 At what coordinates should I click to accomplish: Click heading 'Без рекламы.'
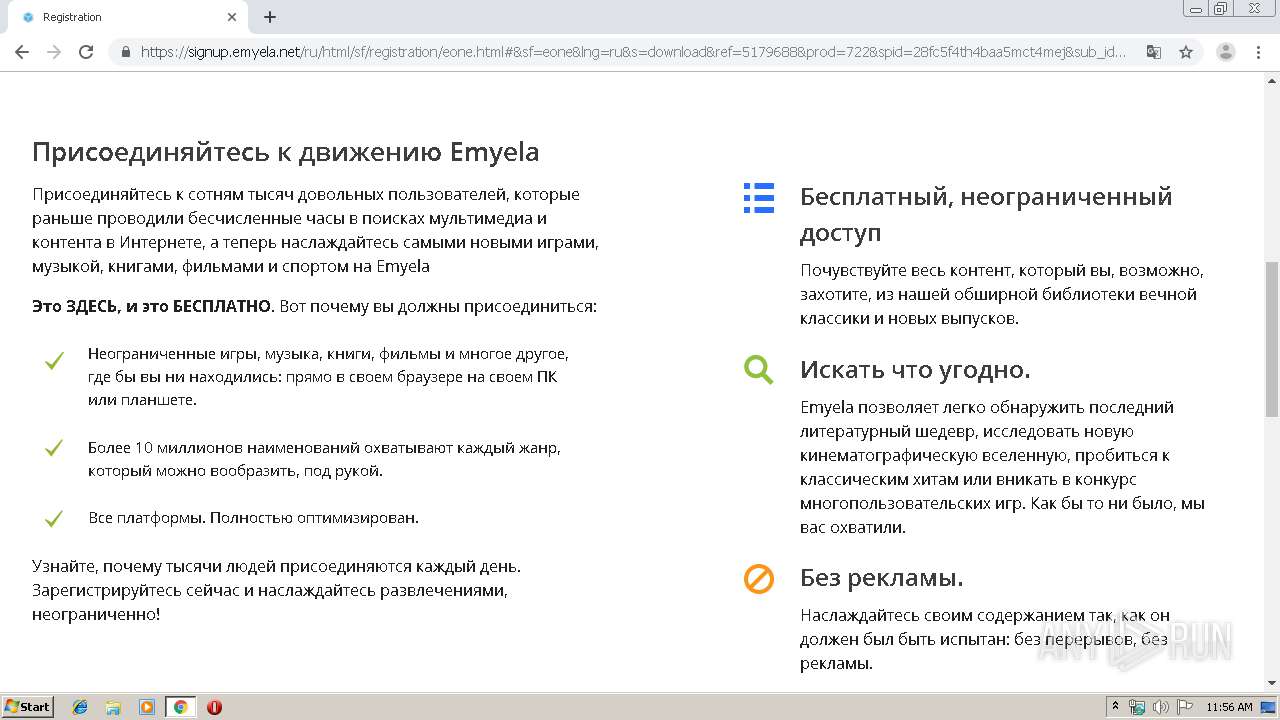tap(882, 578)
